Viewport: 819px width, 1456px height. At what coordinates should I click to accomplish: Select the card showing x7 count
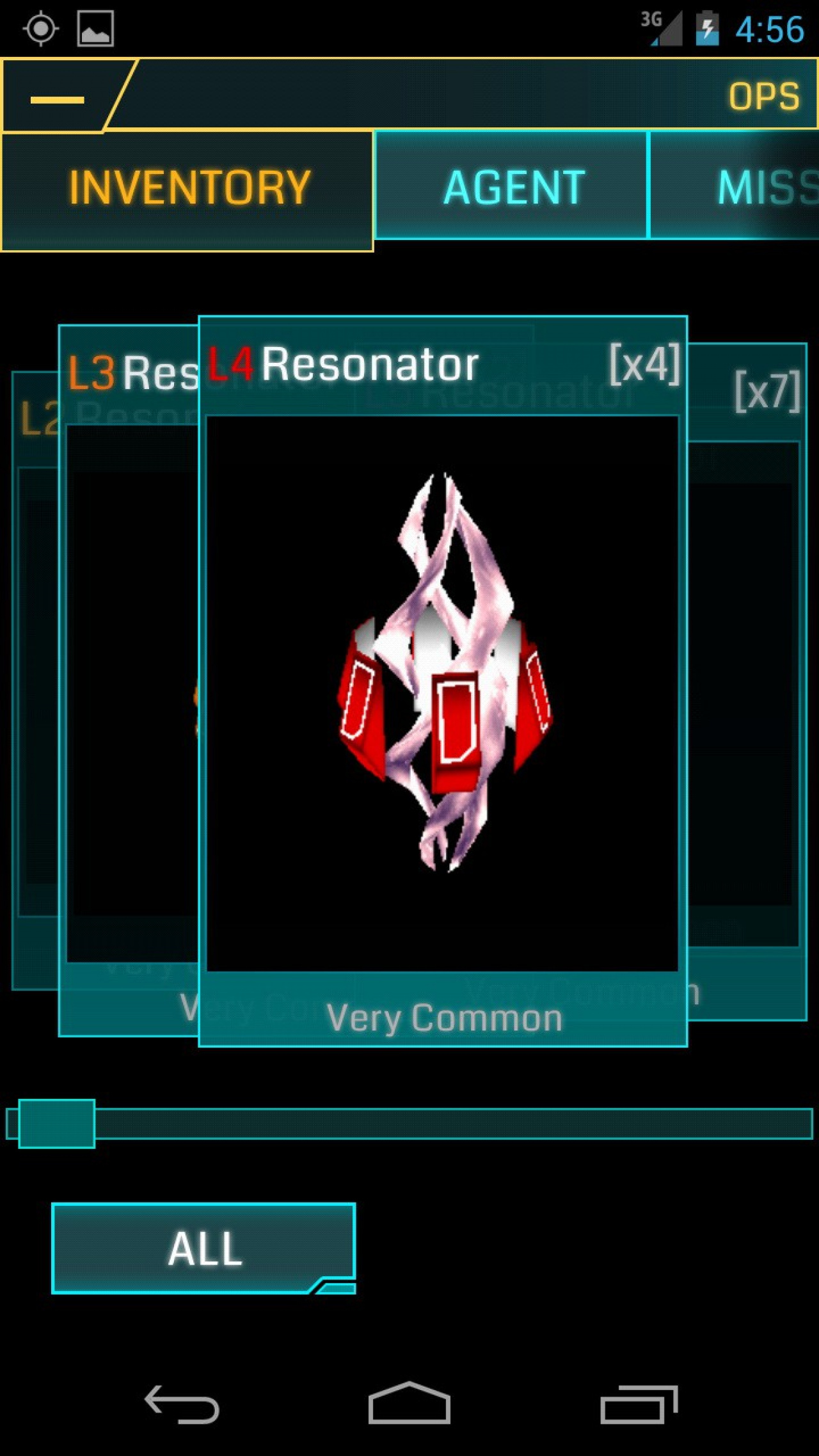(x=747, y=682)
